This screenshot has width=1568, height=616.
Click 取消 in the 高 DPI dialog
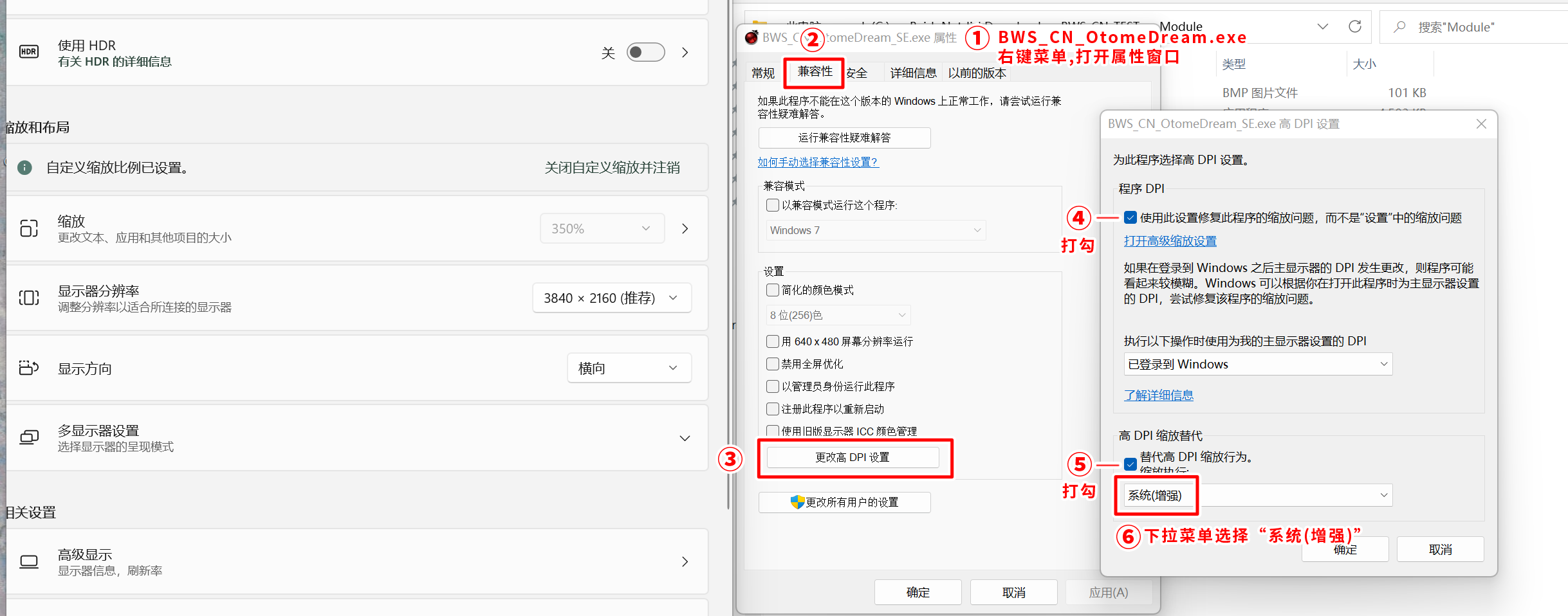(x=1440, y=550)
